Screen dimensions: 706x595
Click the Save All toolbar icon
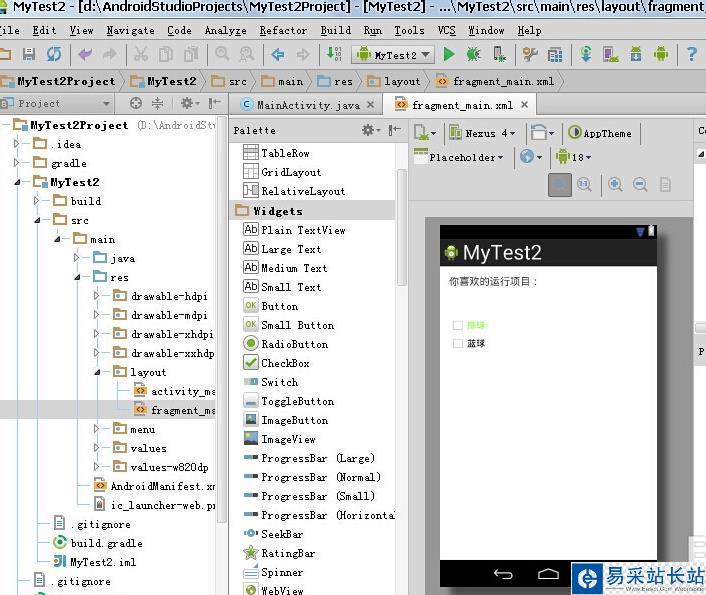click(29, 55)
